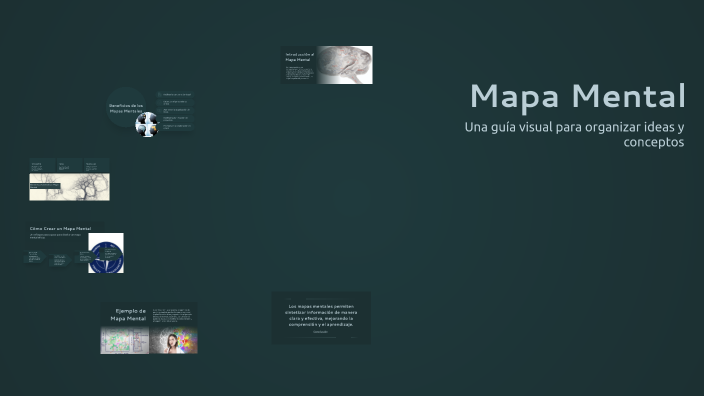Open the colorful mind map sample image

click(124, 340)
